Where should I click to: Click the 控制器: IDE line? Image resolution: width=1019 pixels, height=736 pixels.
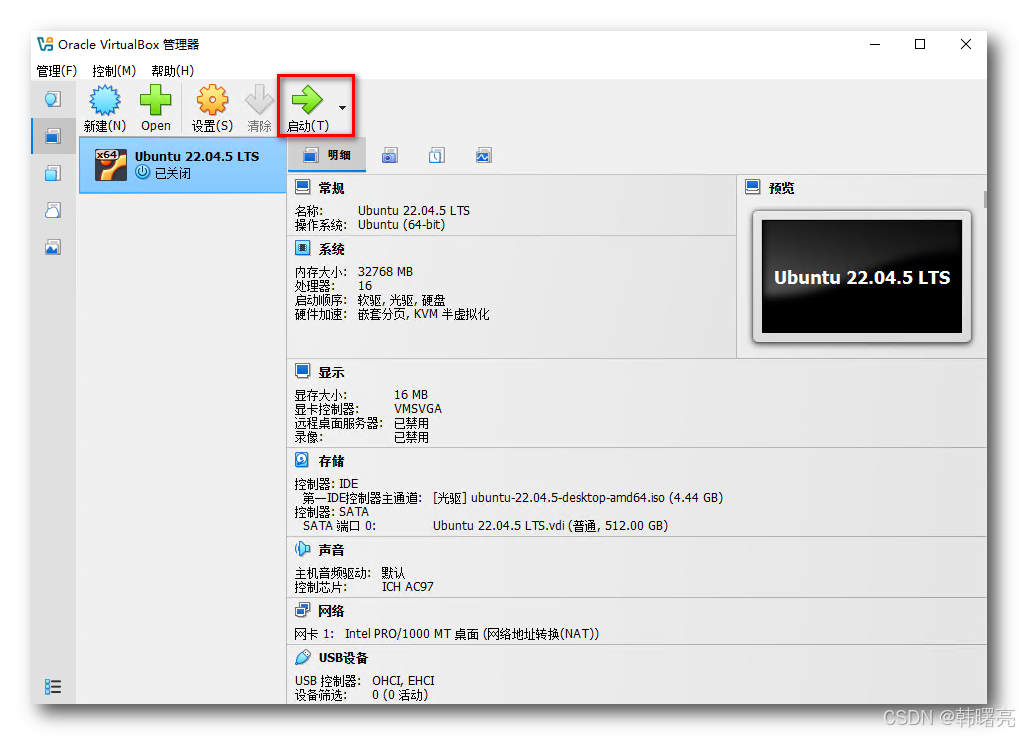pyautogui.click(x=326, y=484)
